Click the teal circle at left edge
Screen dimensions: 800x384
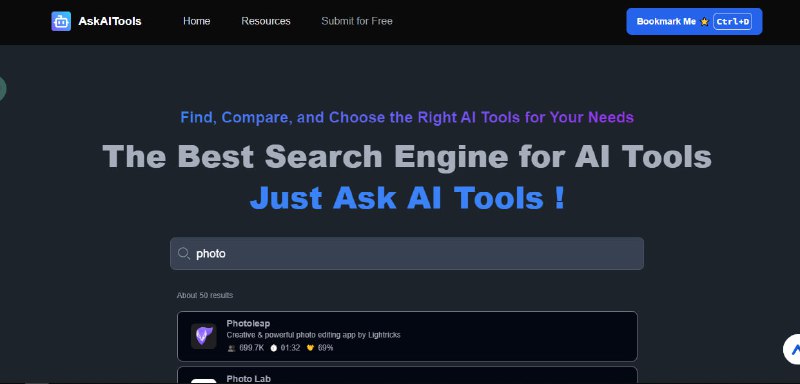click(x=2, y=88)
